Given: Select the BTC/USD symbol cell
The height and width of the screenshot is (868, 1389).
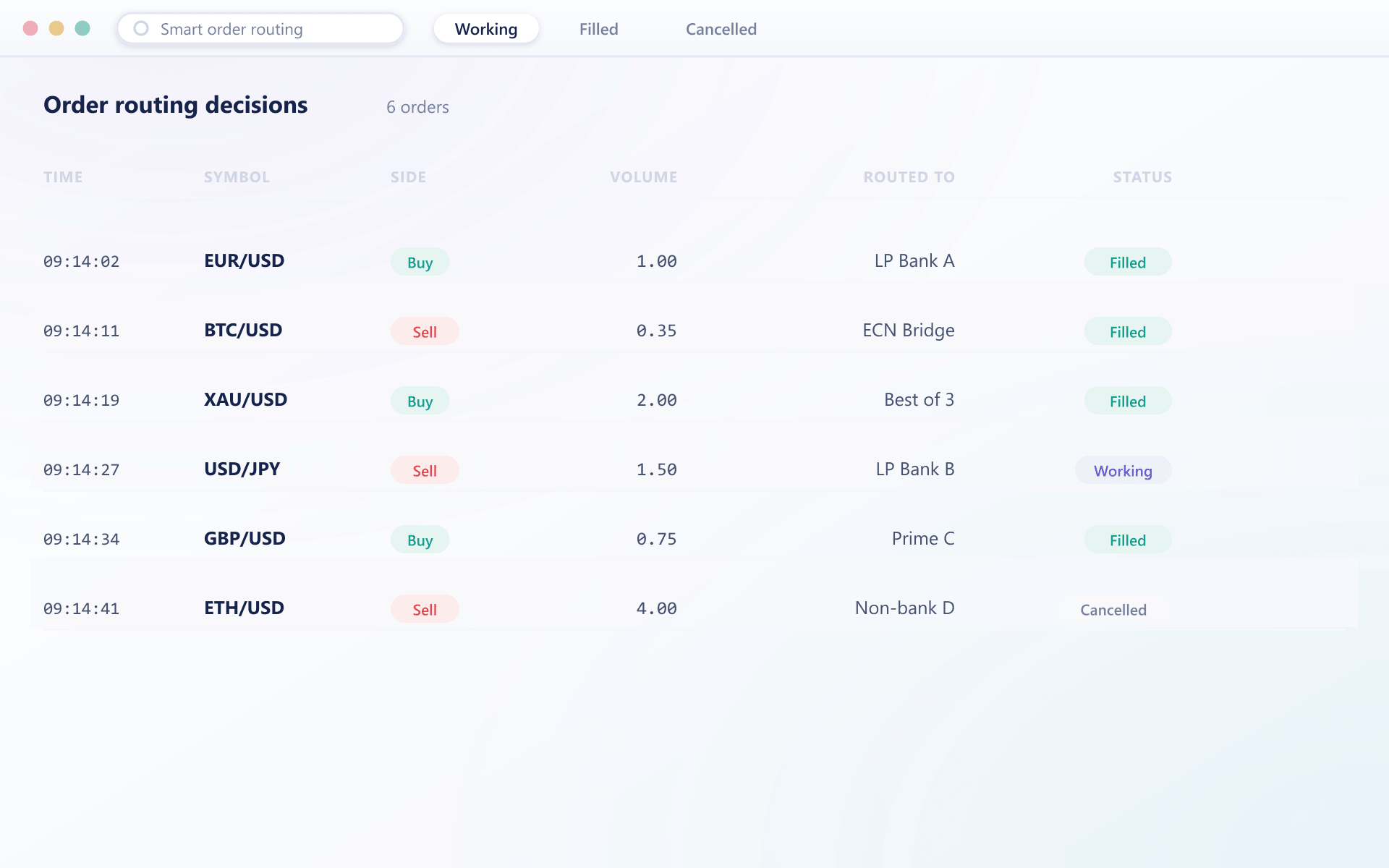Looking at the screenshot, I should pos(243,331).
